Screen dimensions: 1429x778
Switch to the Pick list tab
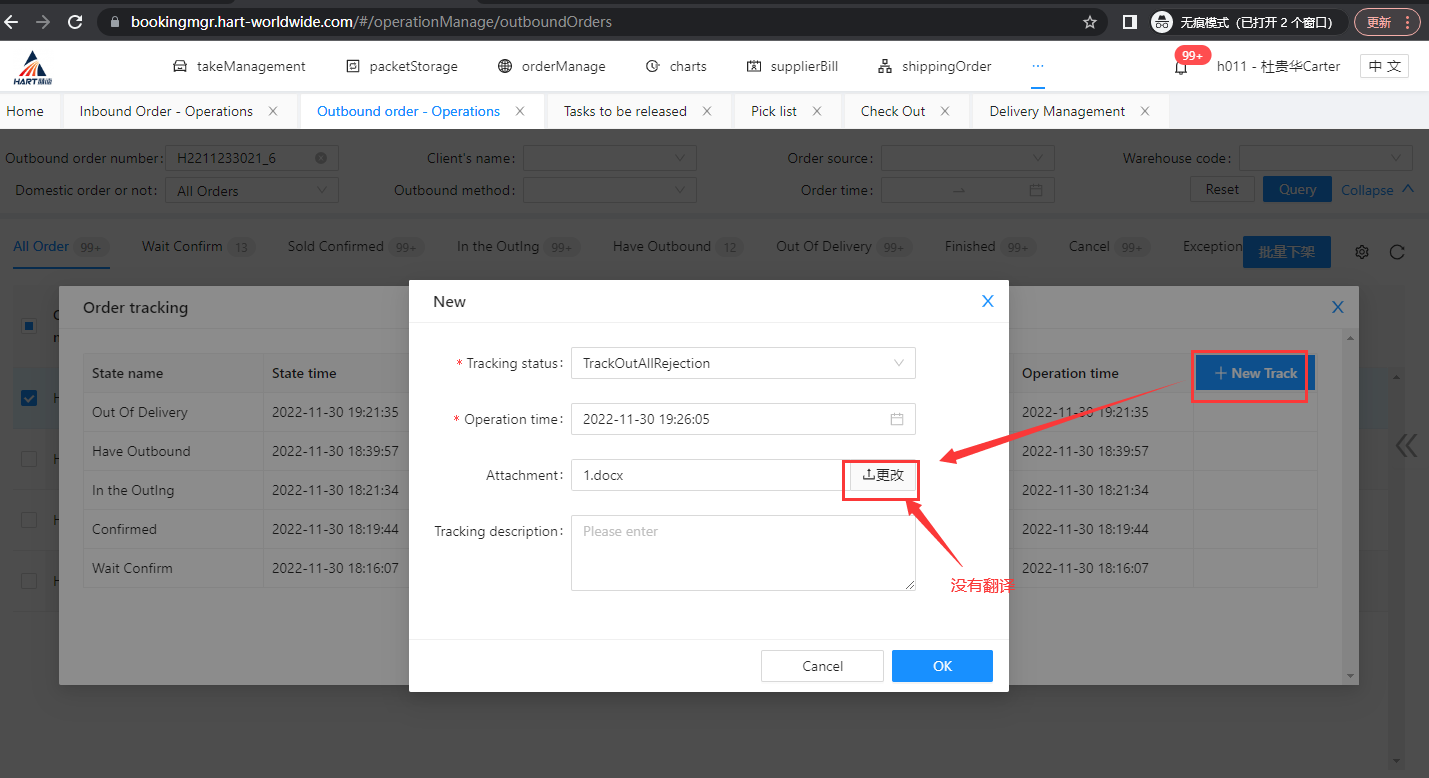[773, 111]
